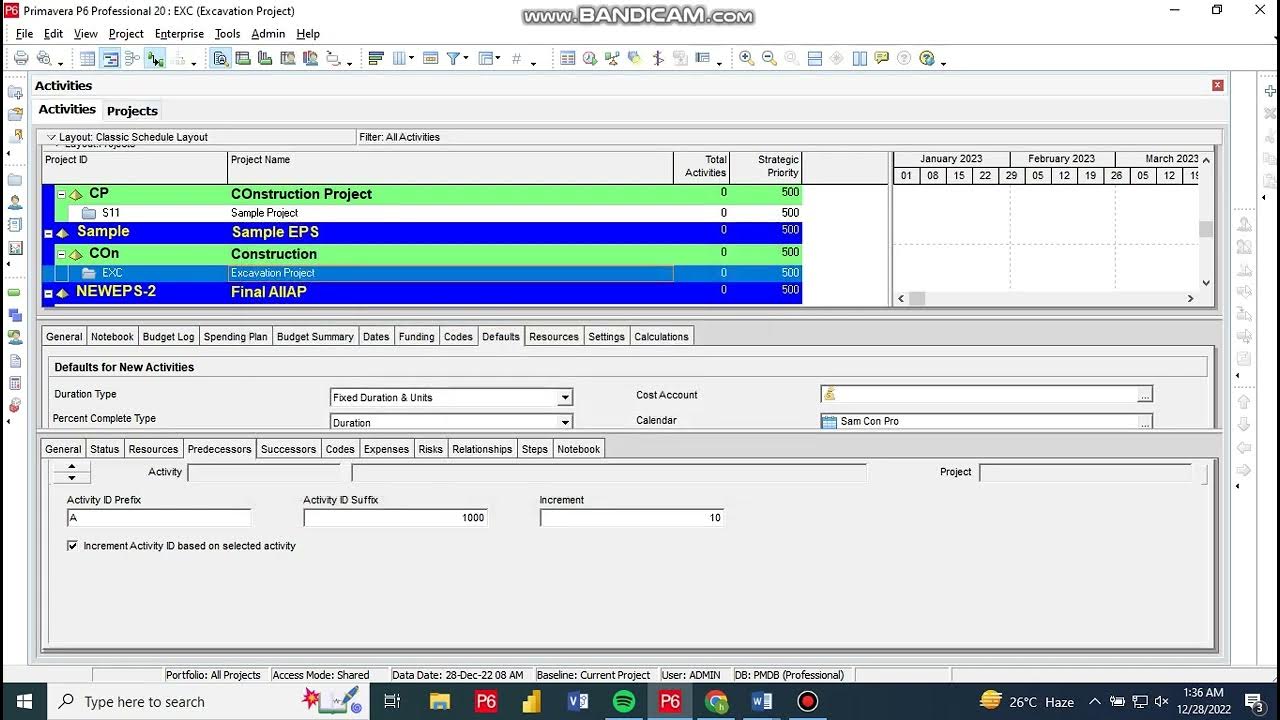Open the Budget Log tab
This screenshot has width=1280, height=720.
[x=168, y=337]
